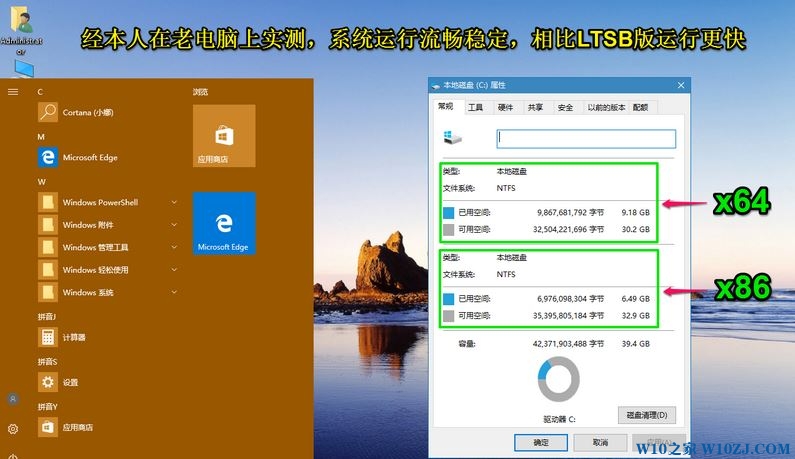This screenshot has height=459, width=795.
Task: Open the user account icon in Start
Action: [x=13, y=399]
